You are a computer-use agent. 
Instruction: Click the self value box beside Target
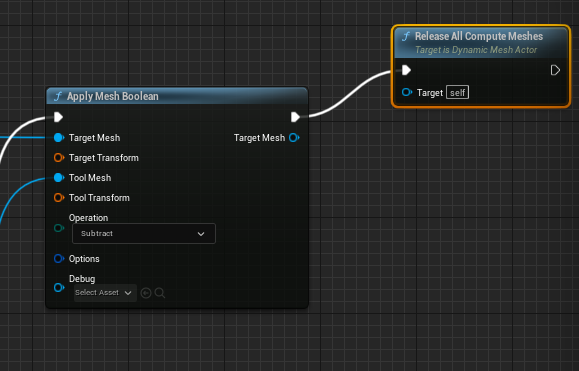click(458, 92)
